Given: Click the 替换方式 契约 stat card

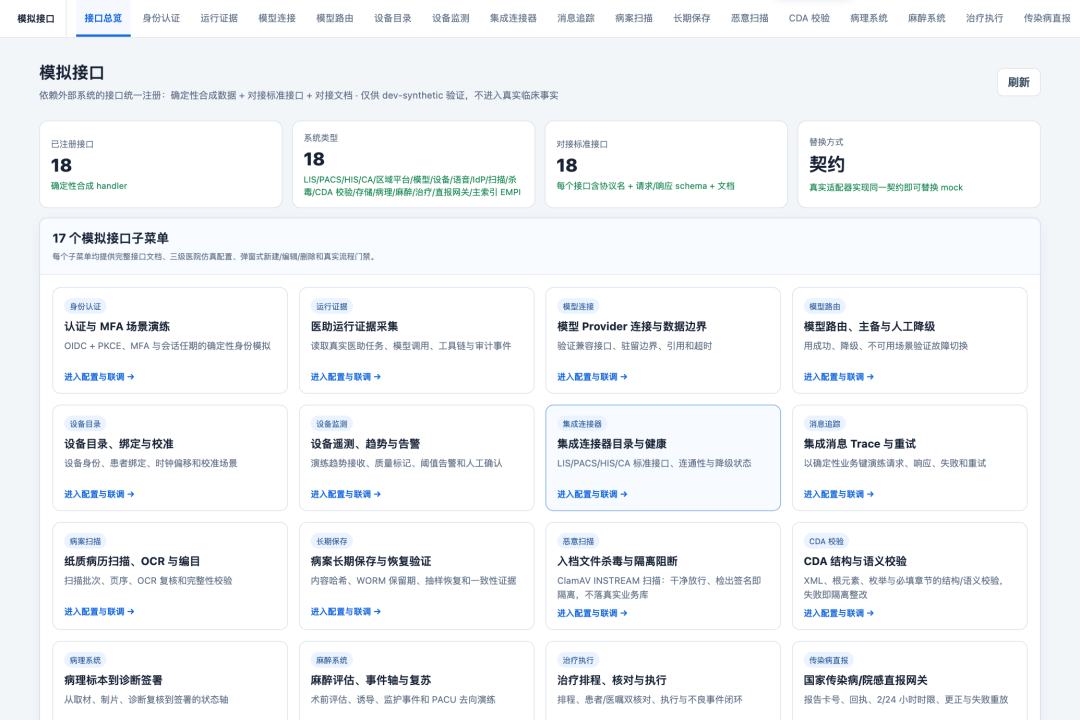Looking at the screenshot, I should (x=919, y=164).
